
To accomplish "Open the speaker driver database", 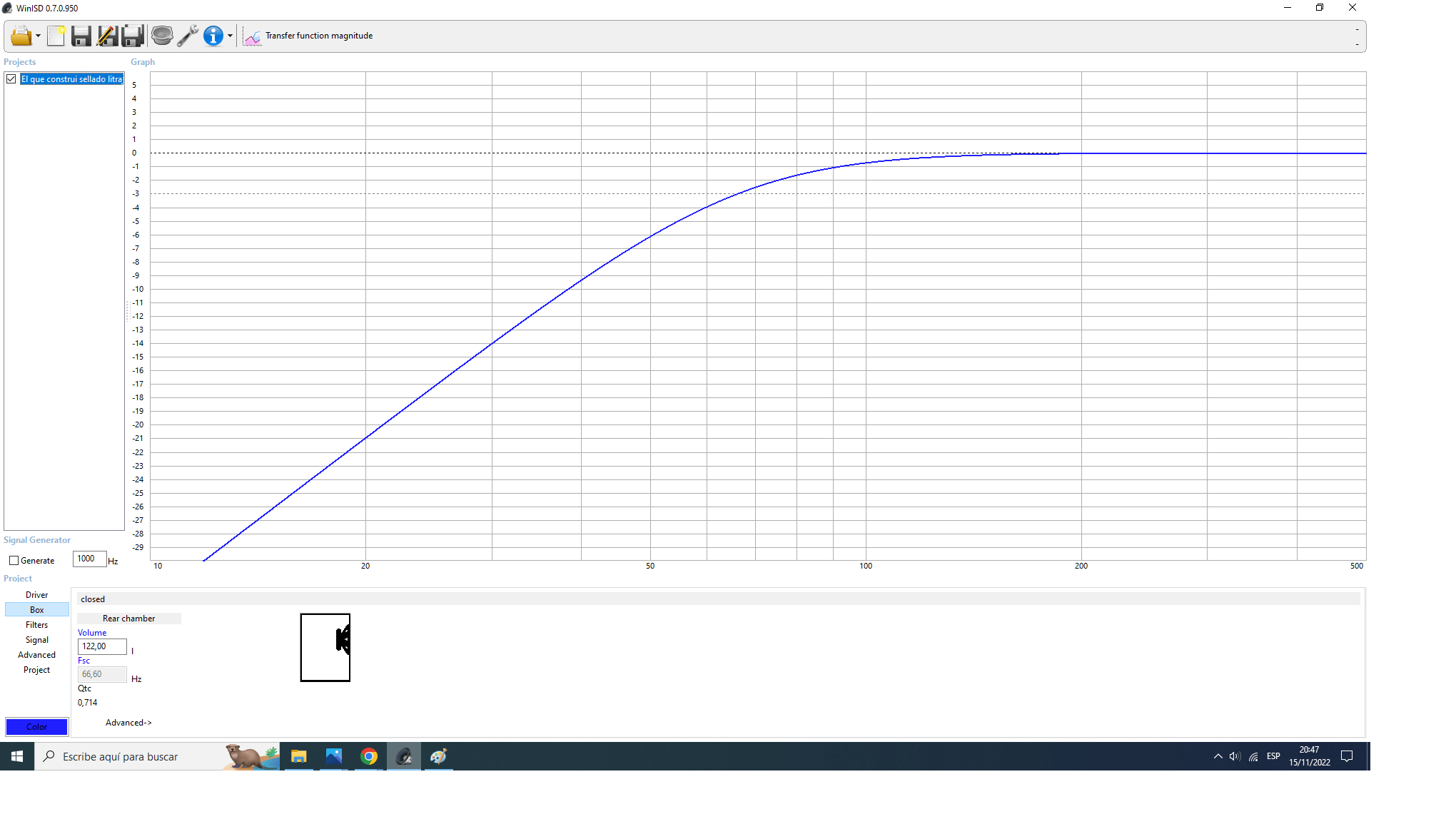I will (x=162, y=36).
